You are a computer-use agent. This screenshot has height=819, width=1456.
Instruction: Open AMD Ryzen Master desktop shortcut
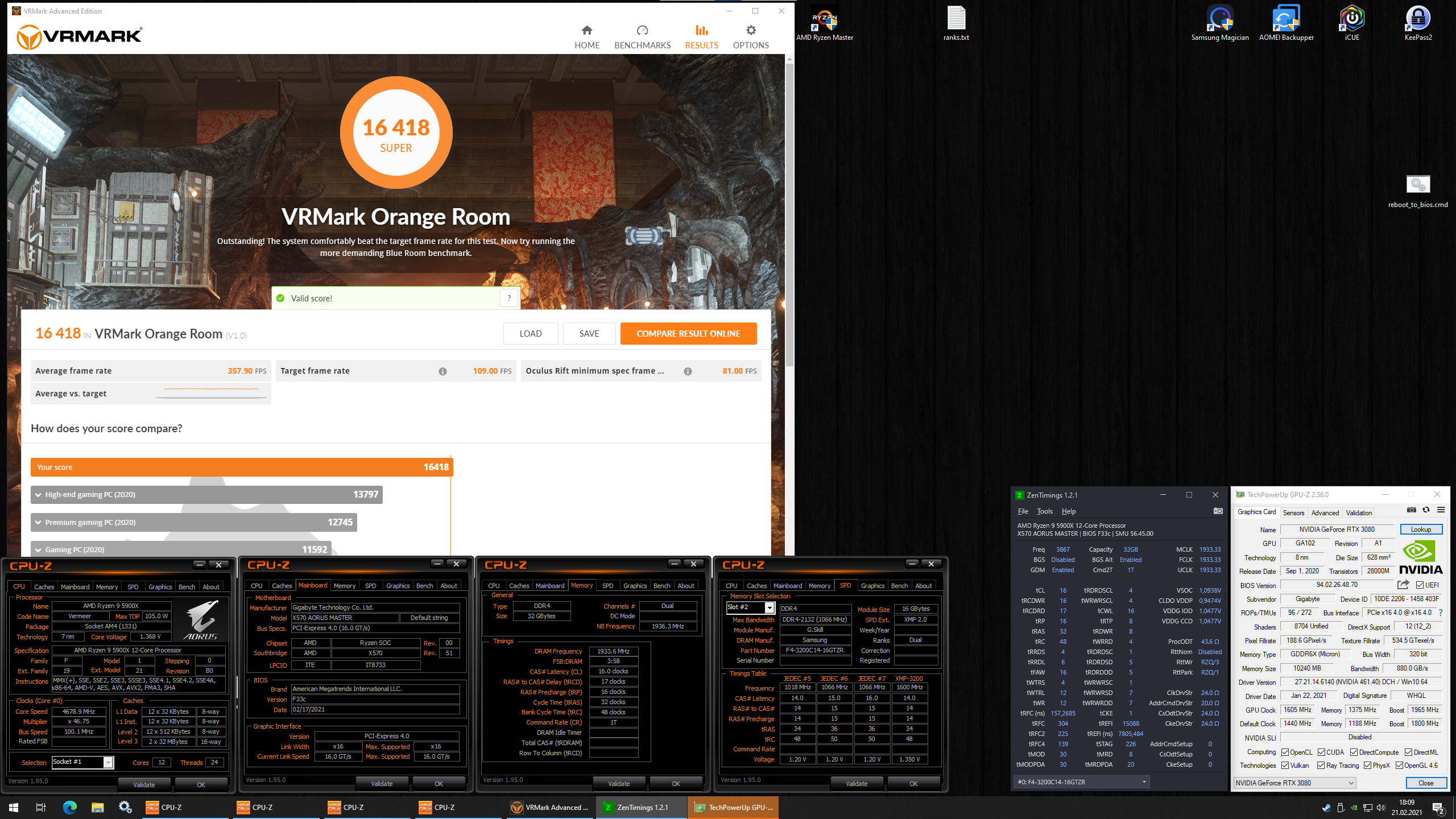pos(824,24)
